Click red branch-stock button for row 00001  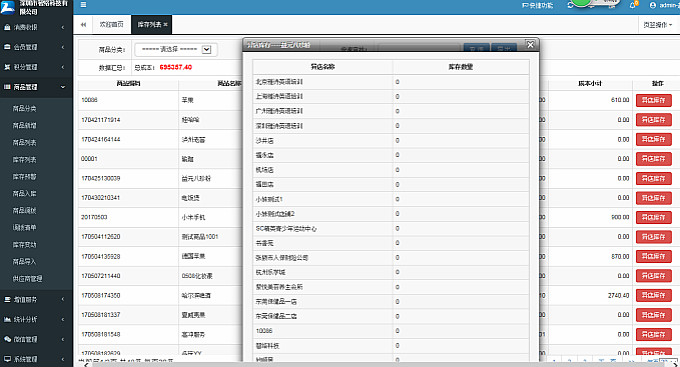pos(654,159)
